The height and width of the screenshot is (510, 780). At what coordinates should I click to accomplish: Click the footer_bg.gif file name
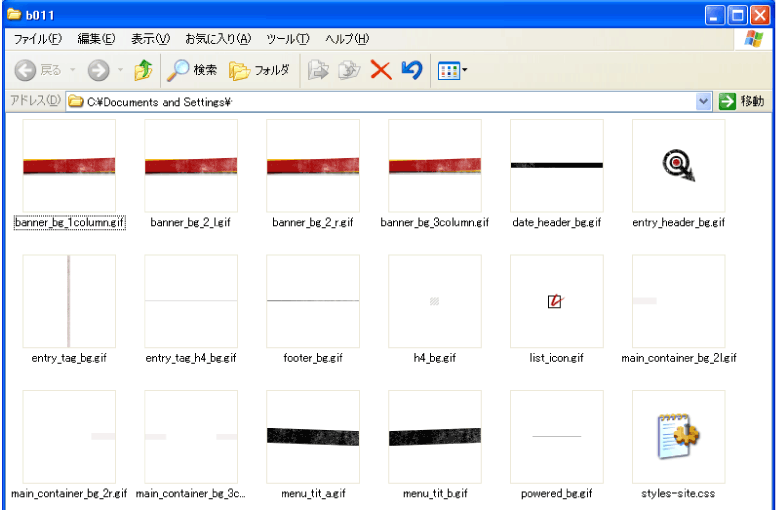(x=313, y=358)
